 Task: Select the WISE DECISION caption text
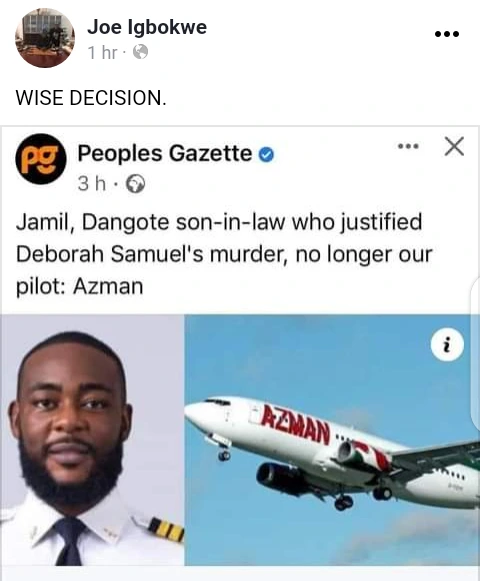(x=91, y=98)
